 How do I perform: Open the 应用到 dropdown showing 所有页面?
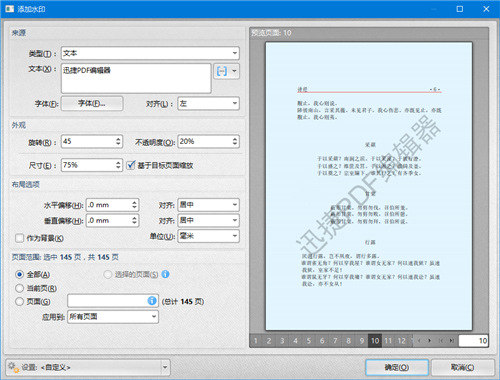[113, 316]
